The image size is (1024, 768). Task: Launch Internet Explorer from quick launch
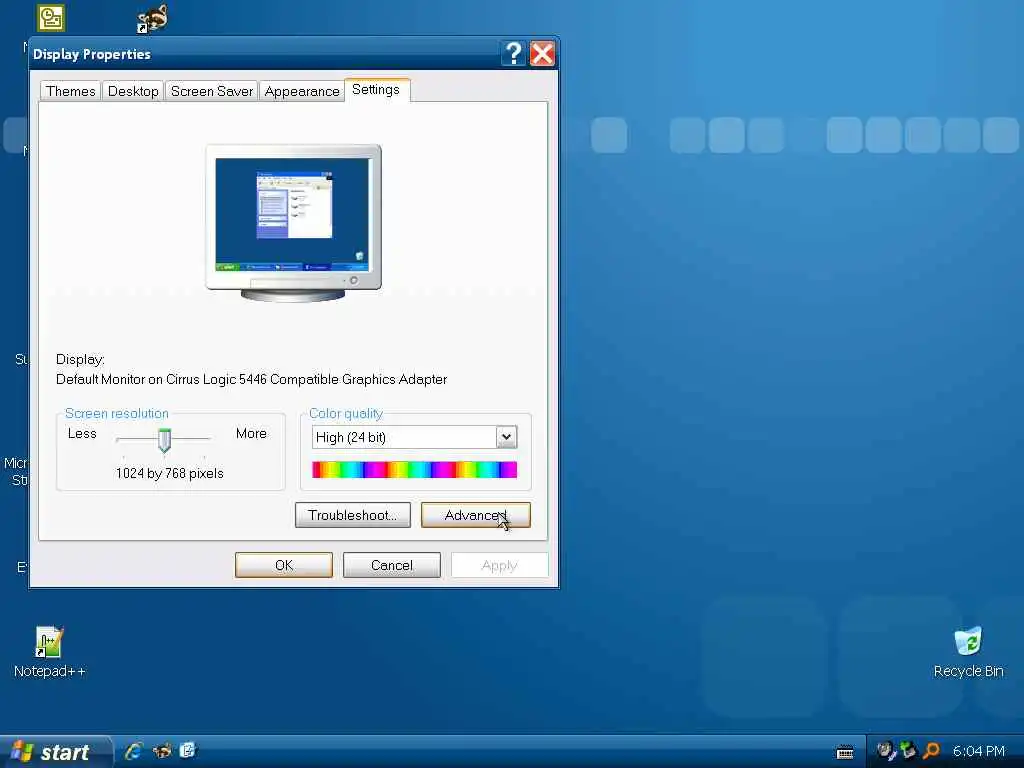[x=134, y=751]
